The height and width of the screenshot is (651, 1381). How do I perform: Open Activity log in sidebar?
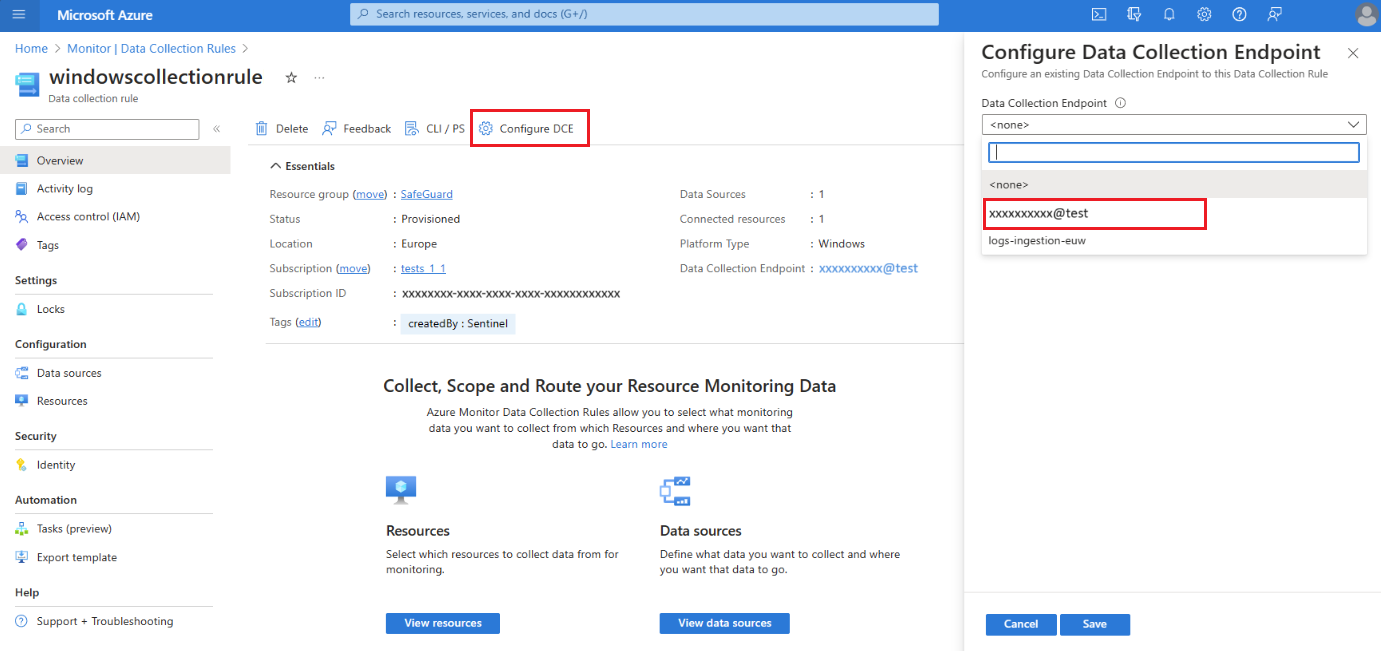coord(64,189)
